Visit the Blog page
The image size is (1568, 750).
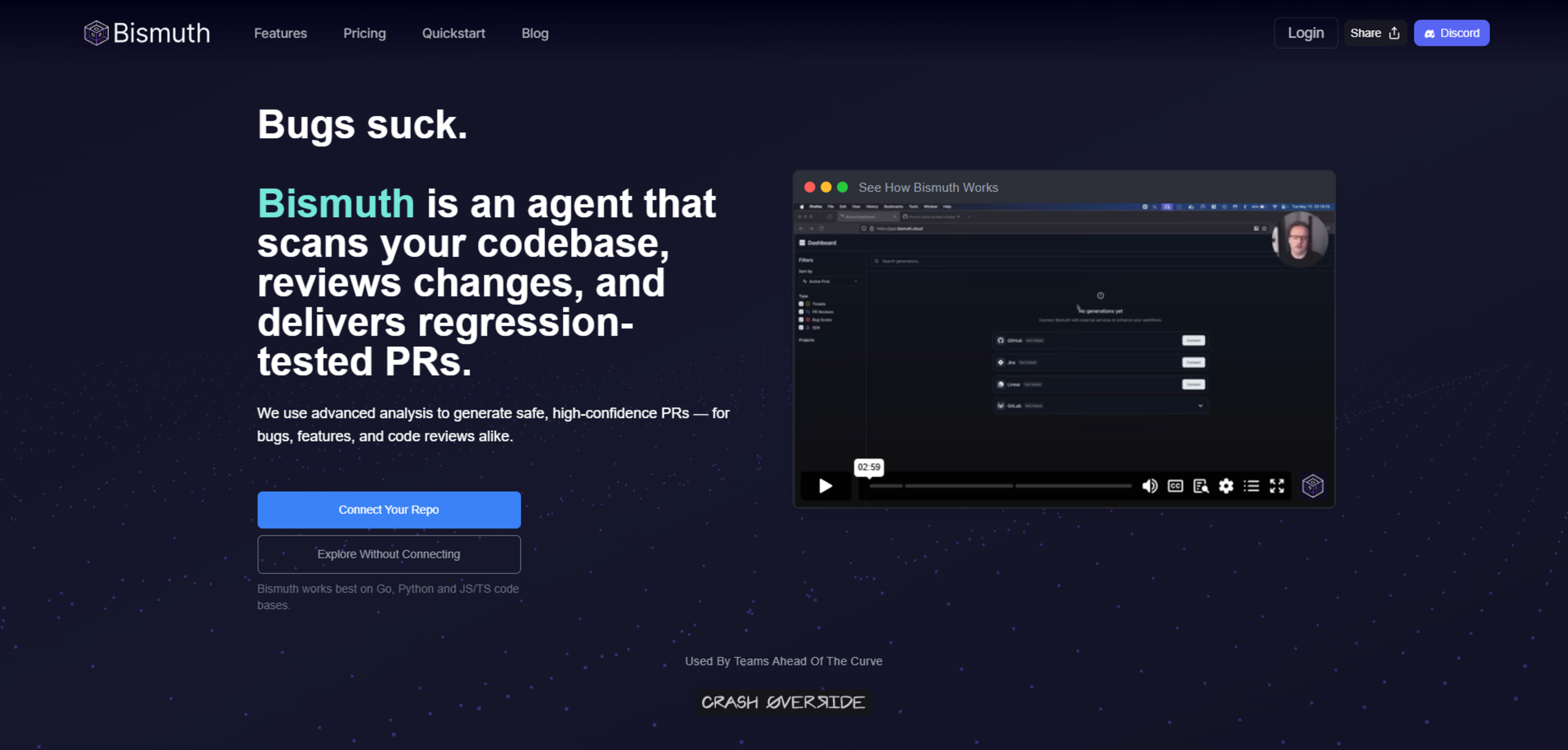point(535,33)
